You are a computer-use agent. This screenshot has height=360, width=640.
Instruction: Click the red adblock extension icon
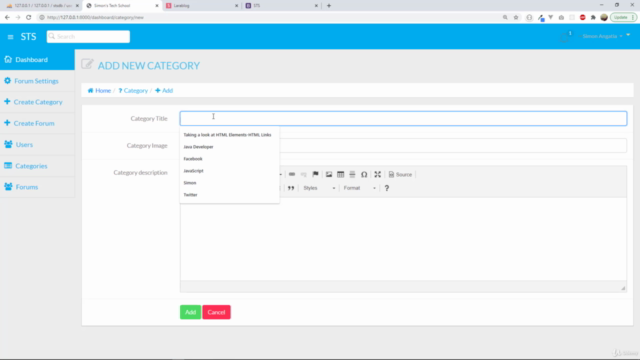coord(582,17)
